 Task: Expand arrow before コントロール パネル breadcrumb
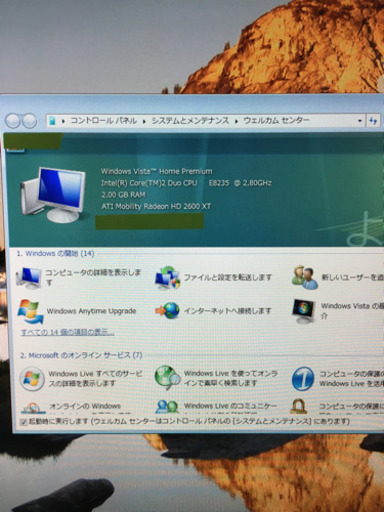pos(63,121)
